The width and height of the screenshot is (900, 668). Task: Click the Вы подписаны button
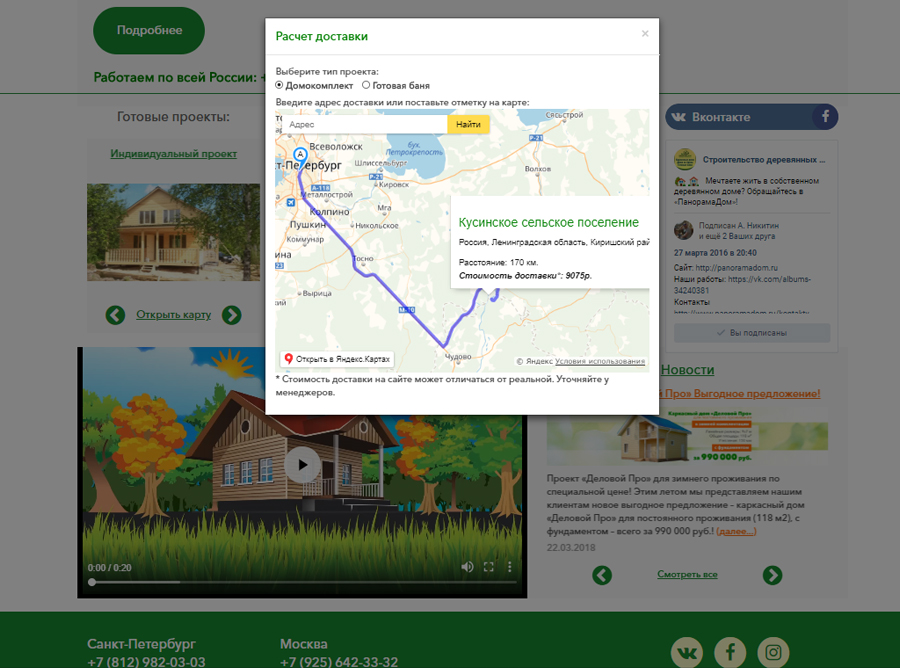[x=752, y=333]
